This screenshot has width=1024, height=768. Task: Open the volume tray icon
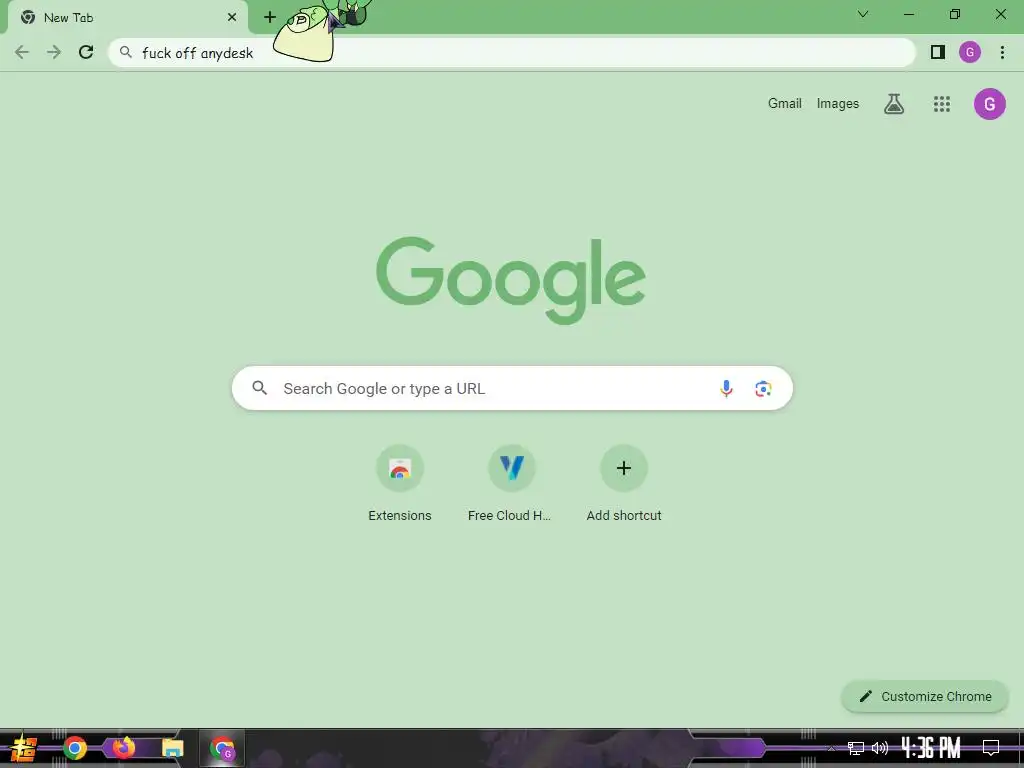880,748
